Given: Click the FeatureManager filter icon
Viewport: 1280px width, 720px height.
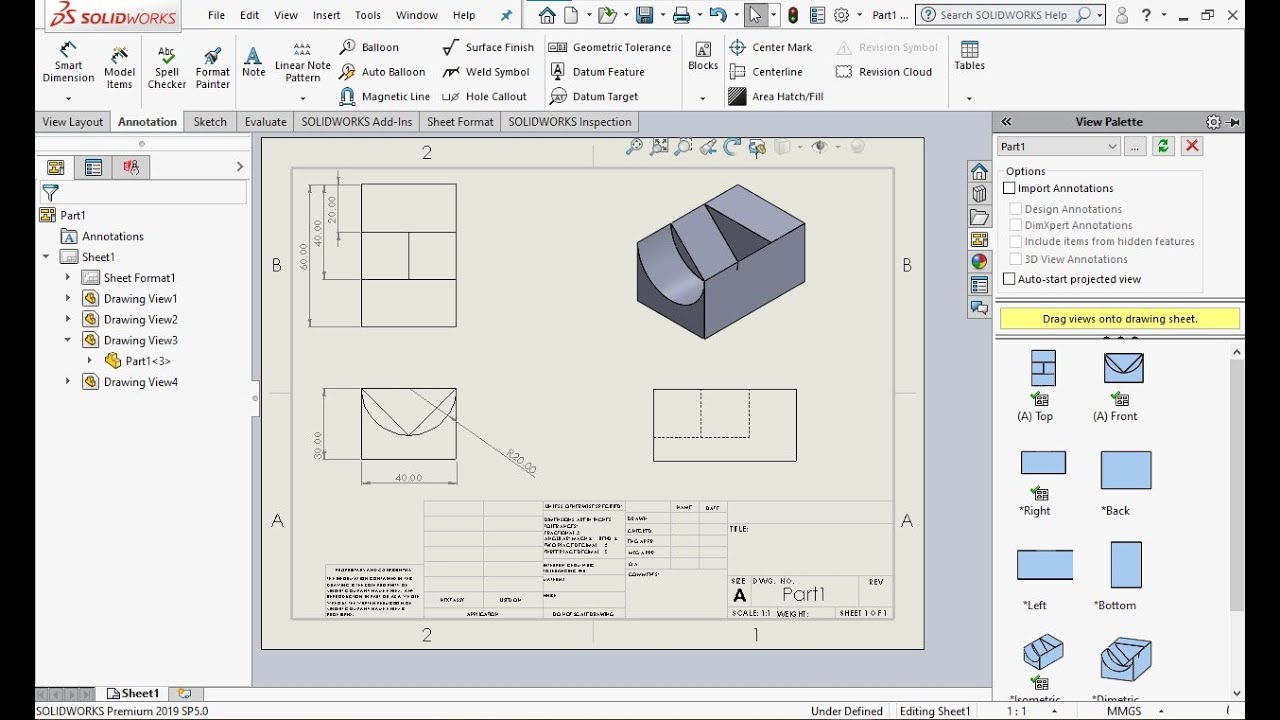Looking at the screenshot, I should (x=51, y=193).
